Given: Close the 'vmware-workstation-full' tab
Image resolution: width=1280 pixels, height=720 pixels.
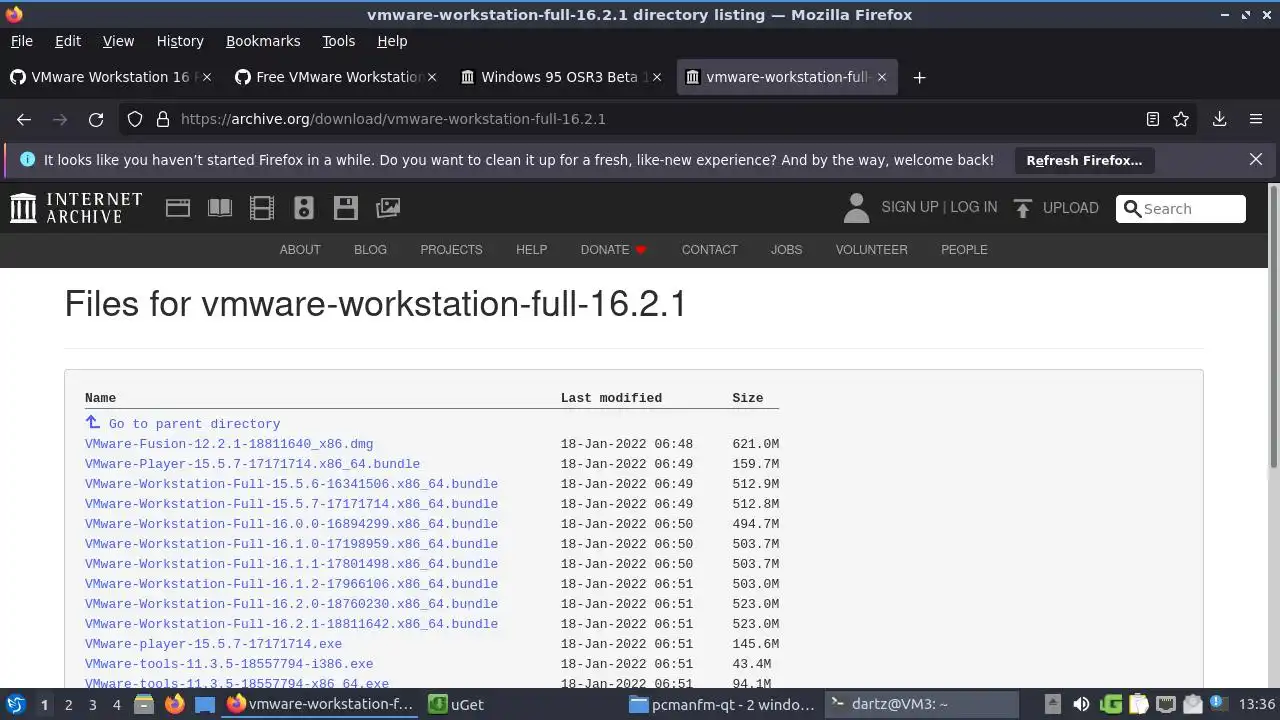Looking at the screenshot, I should point(882,77).
